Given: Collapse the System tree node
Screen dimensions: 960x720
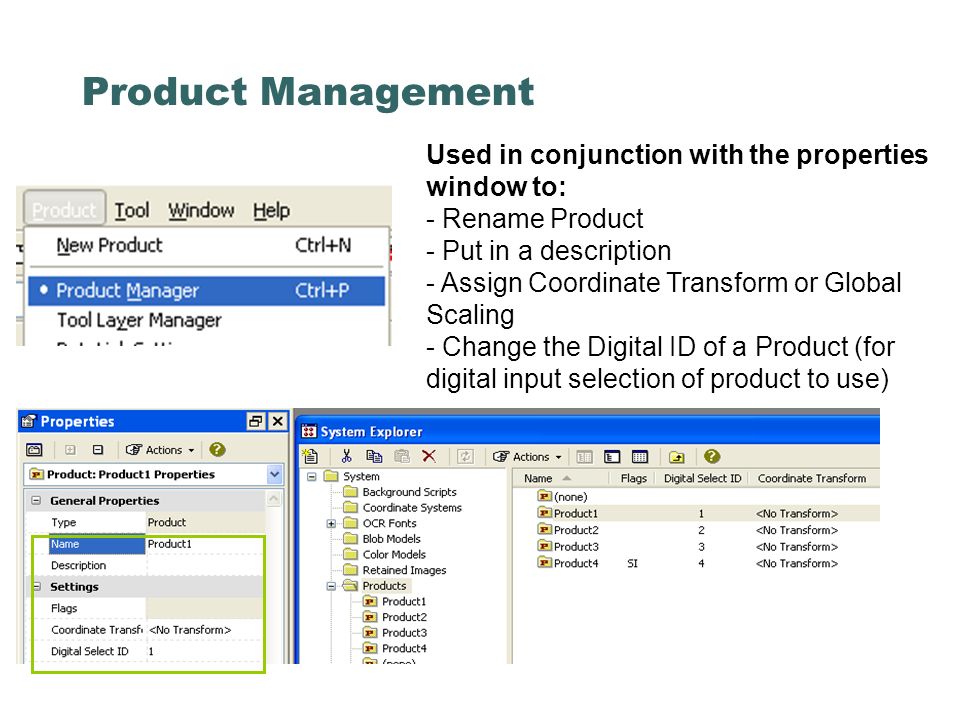Looking at the screenshot, I should pos(312,476).
